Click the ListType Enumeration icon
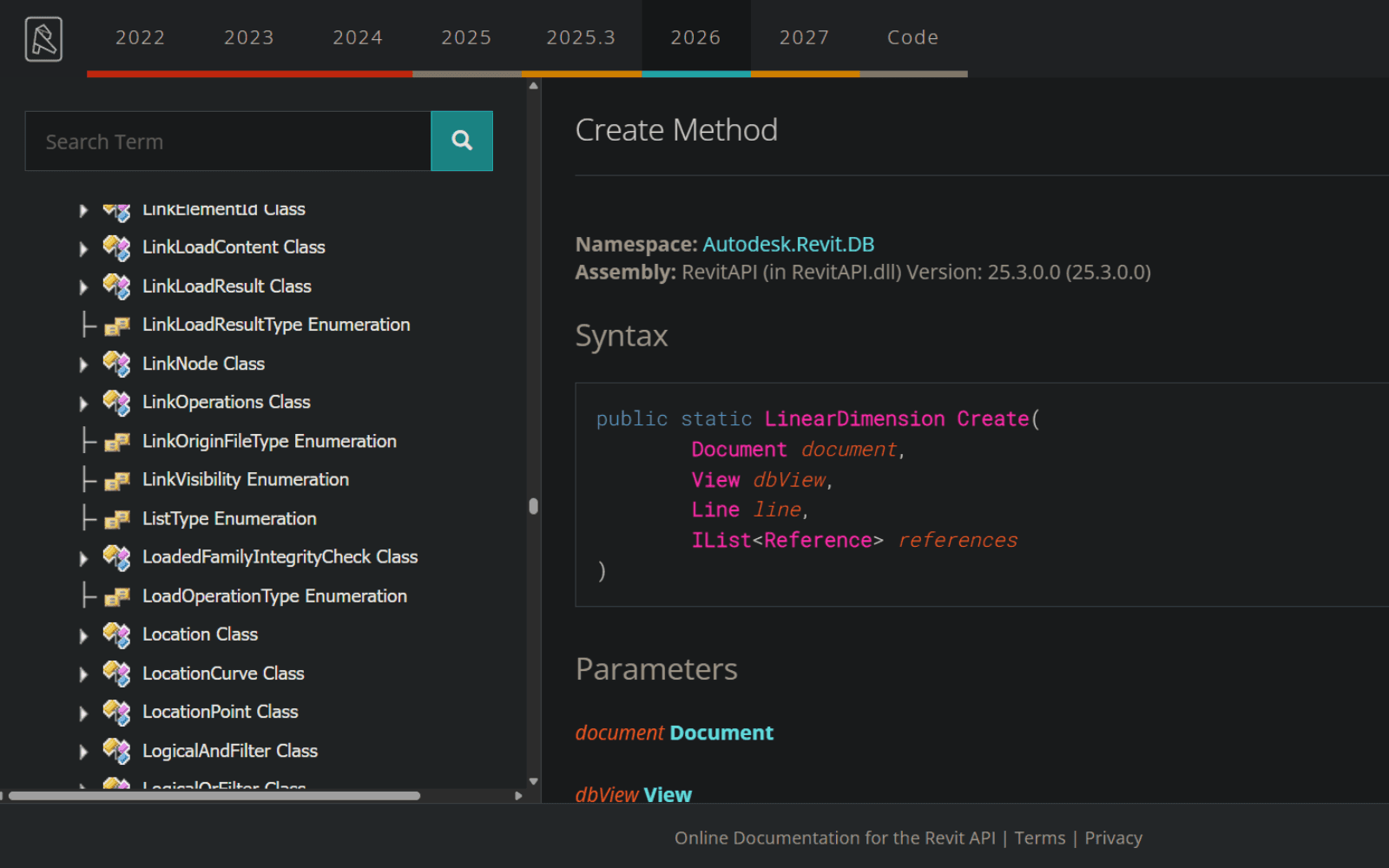Screen dimensions: 1389x868 coord(116,519)
